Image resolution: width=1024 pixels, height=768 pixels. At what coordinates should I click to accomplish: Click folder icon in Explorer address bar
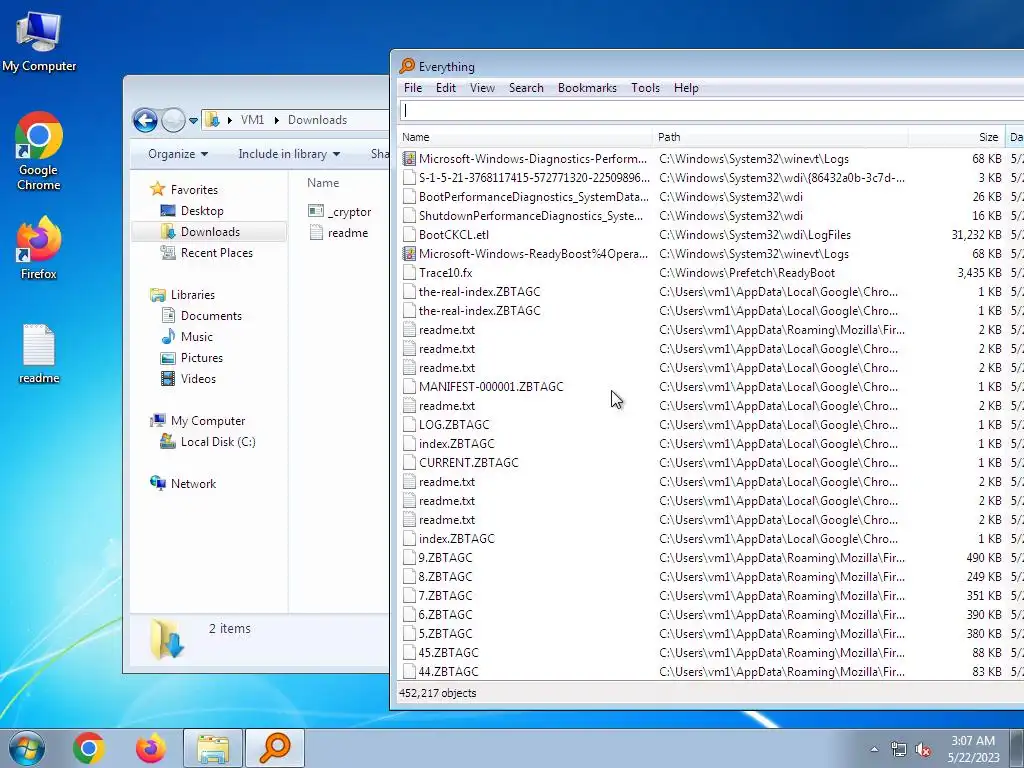pos(212,120)
